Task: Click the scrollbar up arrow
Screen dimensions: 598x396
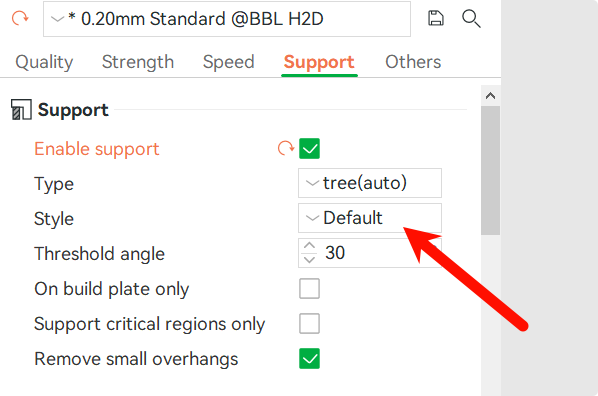Action: [490, 96]
